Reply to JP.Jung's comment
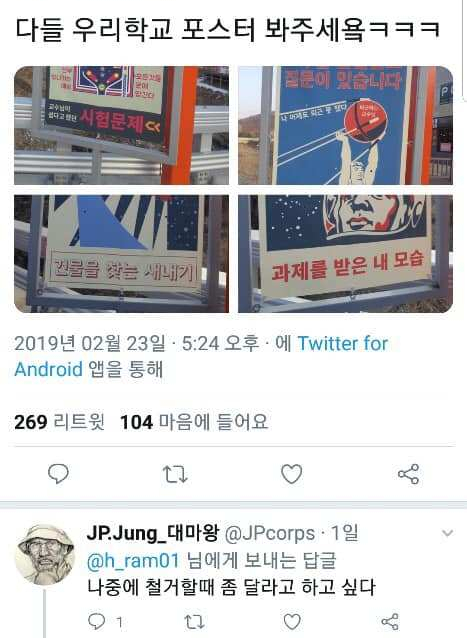This screenshot has width=467, height=638. coord(96,621)
